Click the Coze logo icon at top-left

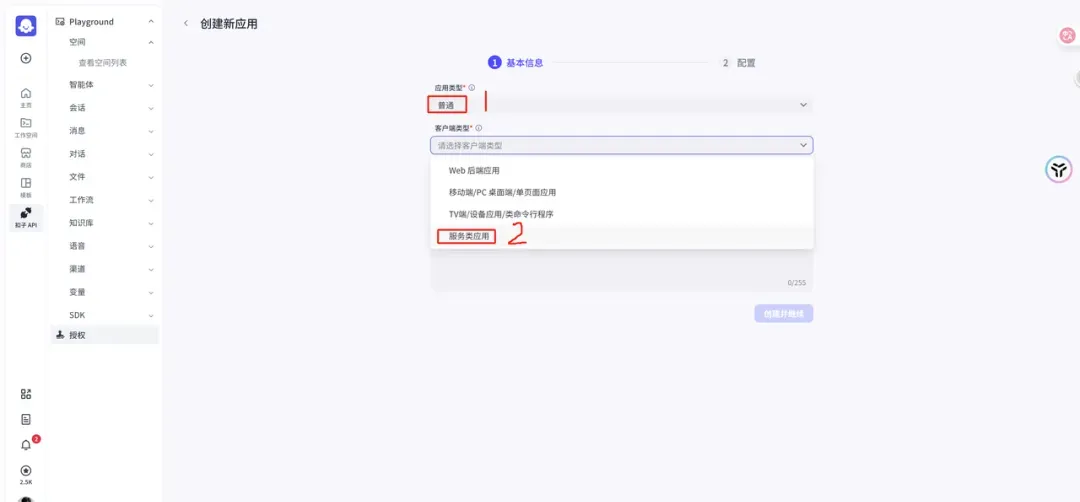26,26
